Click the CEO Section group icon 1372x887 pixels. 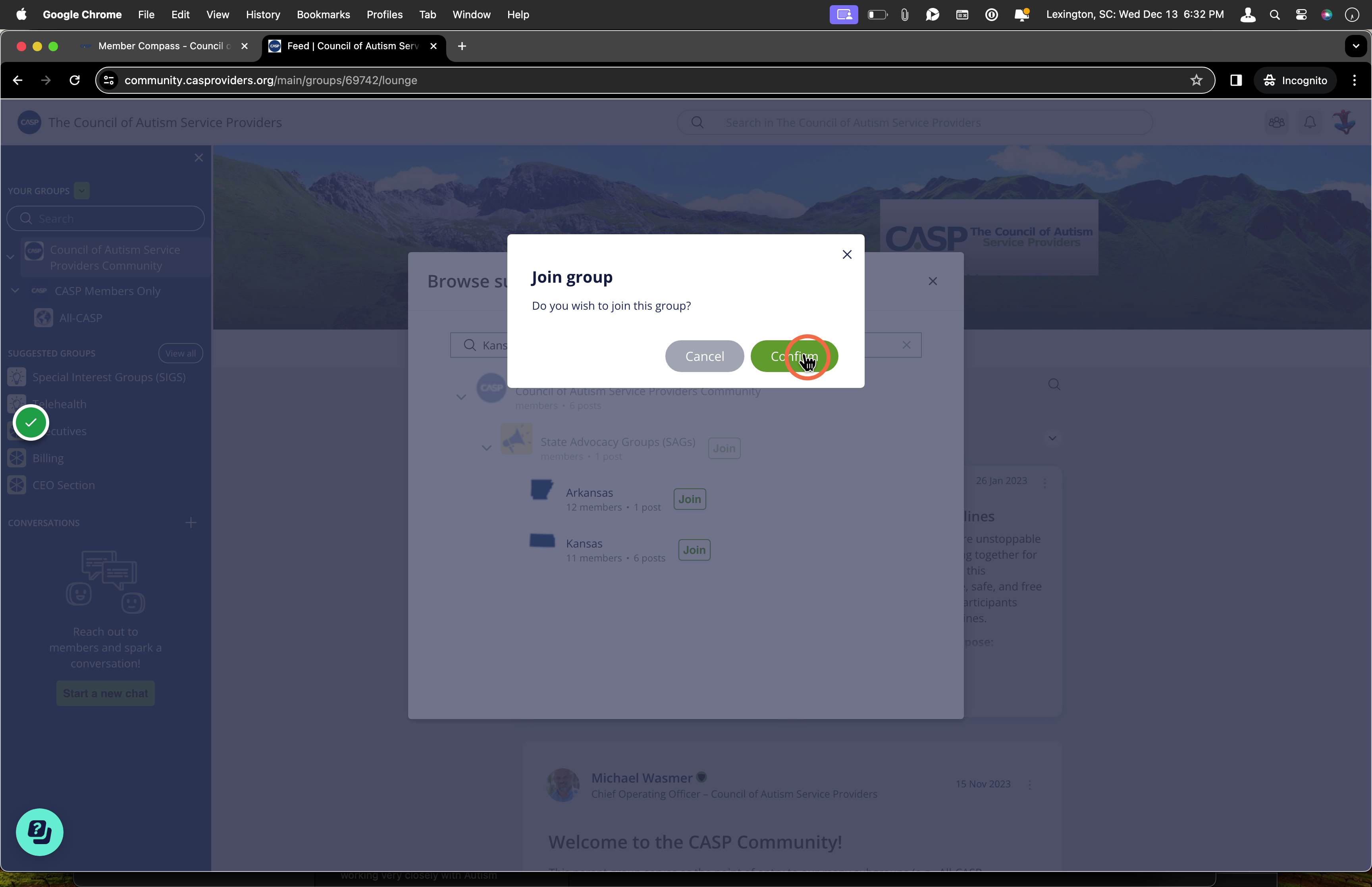click(17, 485)
